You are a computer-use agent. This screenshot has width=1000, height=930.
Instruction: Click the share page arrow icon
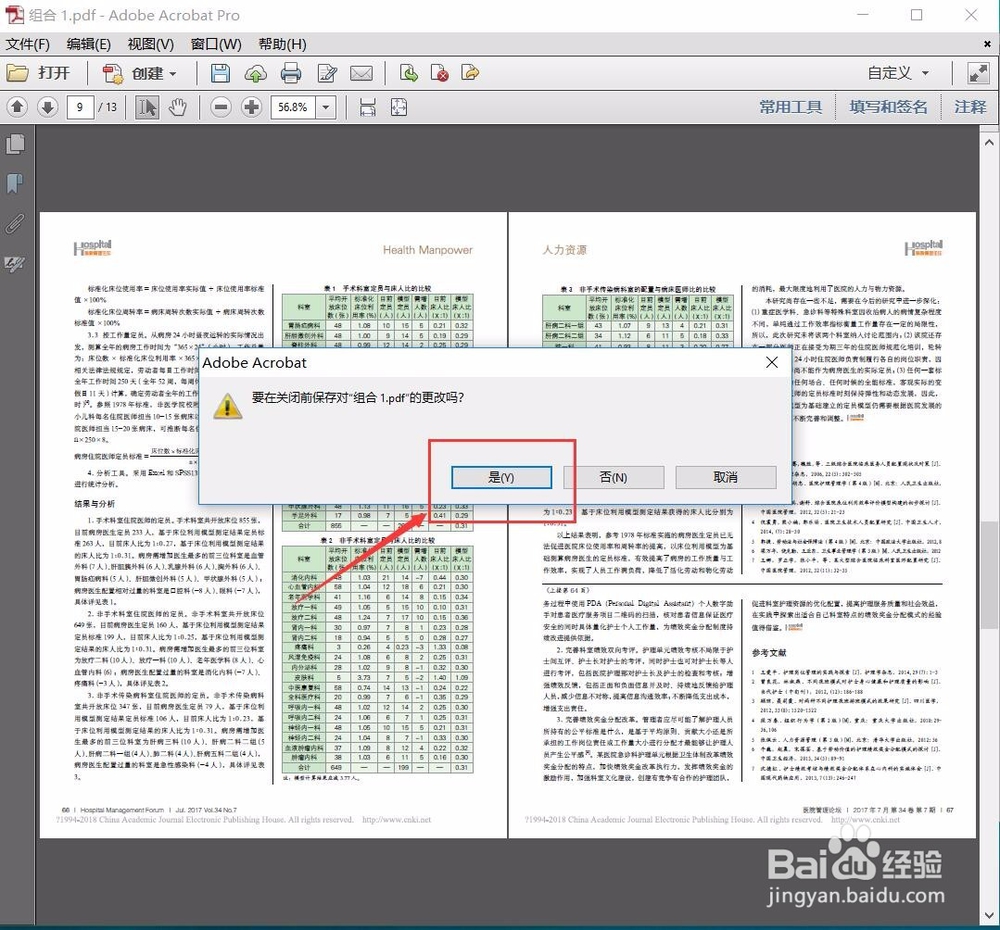pyautogui.click(x=470, y=73)
